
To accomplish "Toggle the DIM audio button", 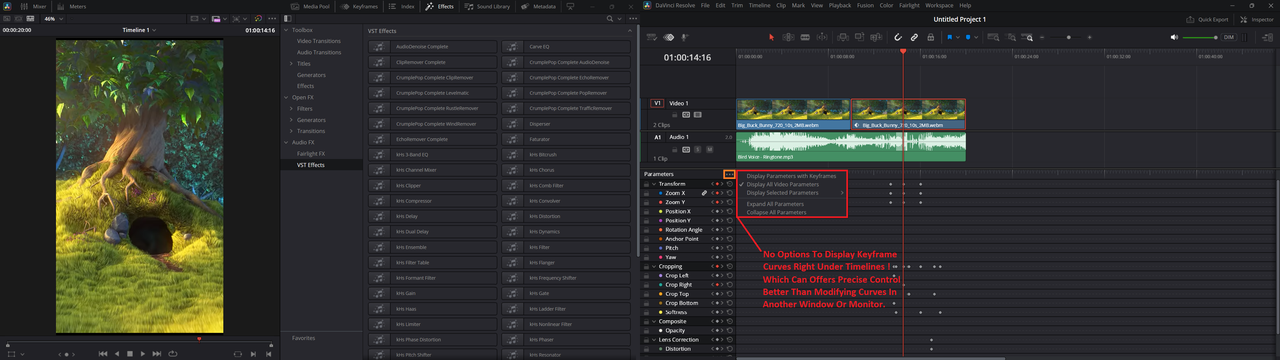I will 1229,37.
